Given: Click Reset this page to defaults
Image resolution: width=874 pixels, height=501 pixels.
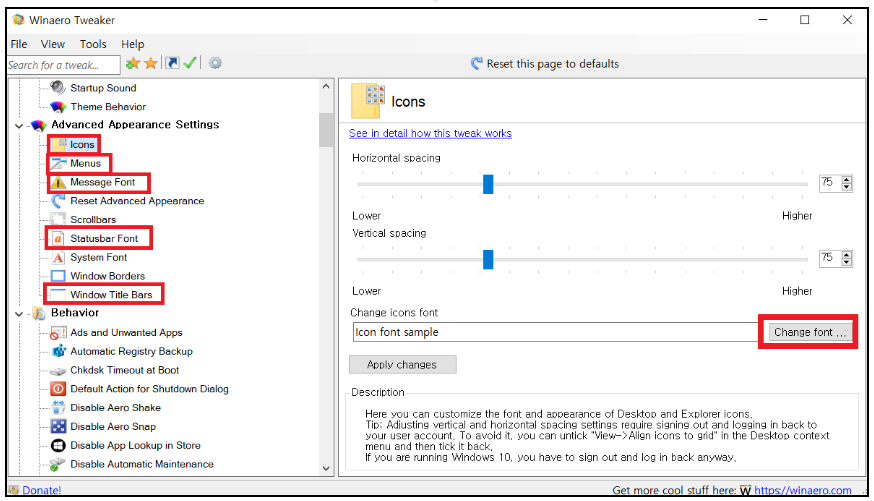Looking at the screenshot, I should click(545, 64).
